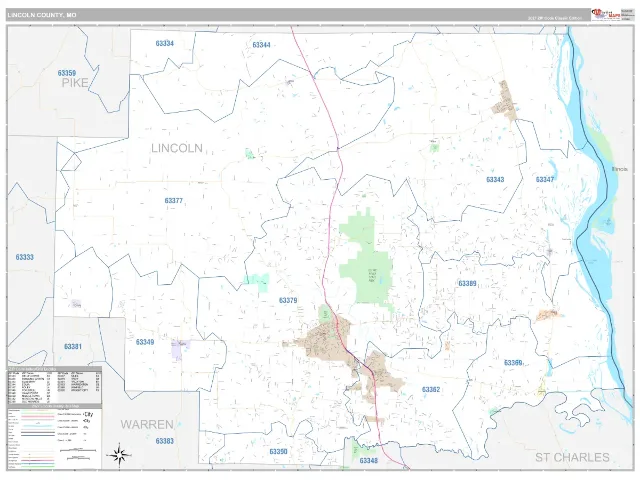
Task: Select ZIP code label 63383
Action: coord(164,441)
